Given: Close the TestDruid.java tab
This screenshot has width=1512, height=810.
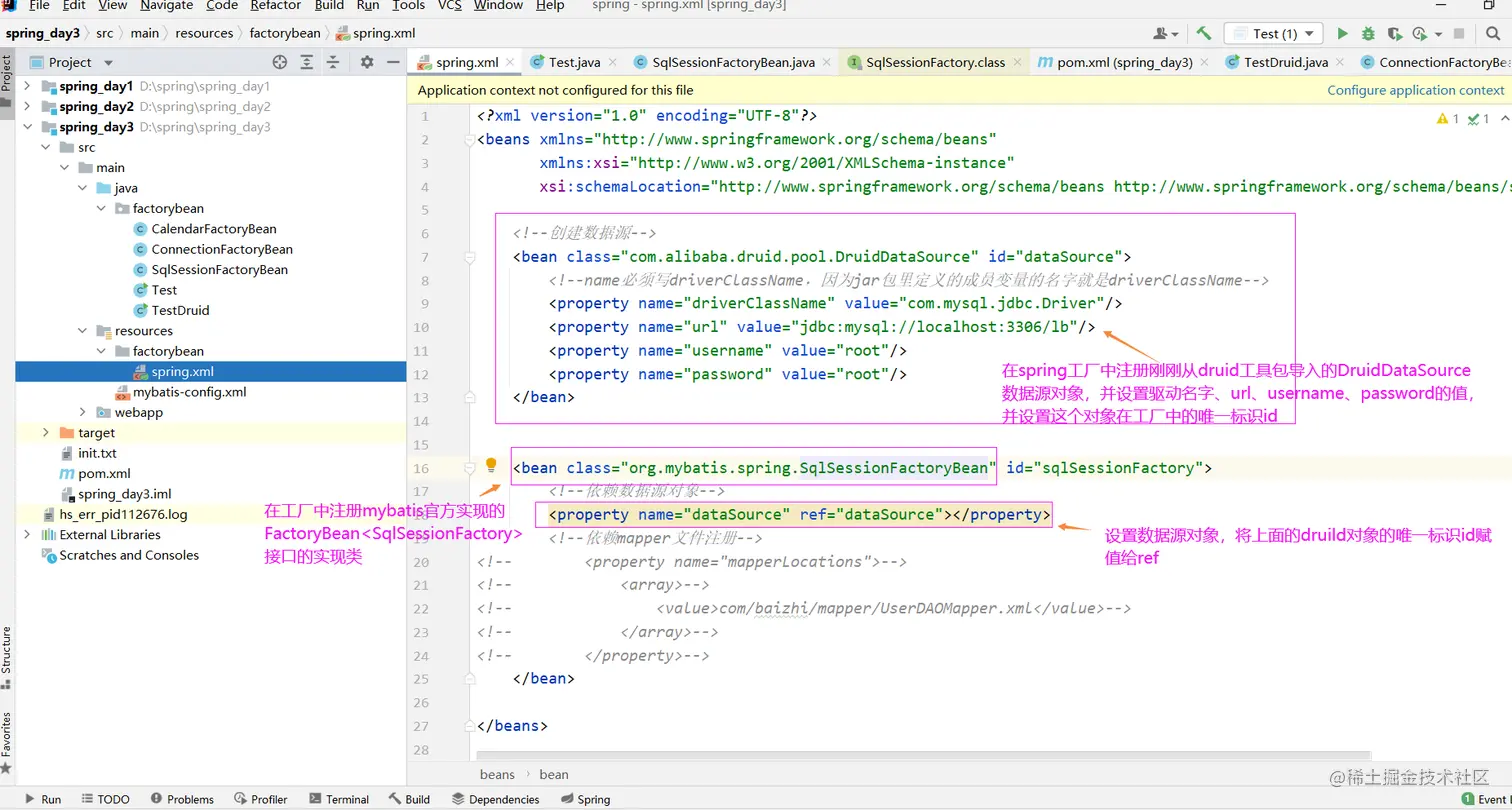Looking at the screenshot, I should coord(1339,62).
